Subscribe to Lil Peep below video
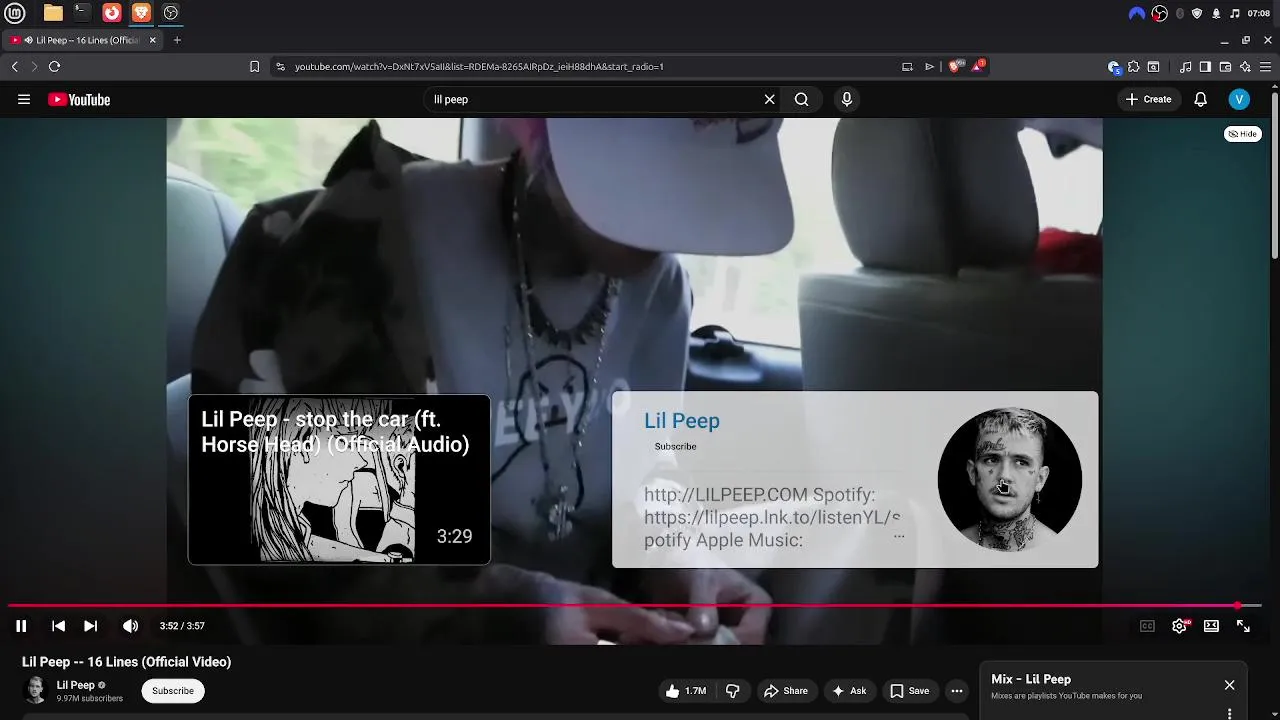1280x720 pixels. 173,691
